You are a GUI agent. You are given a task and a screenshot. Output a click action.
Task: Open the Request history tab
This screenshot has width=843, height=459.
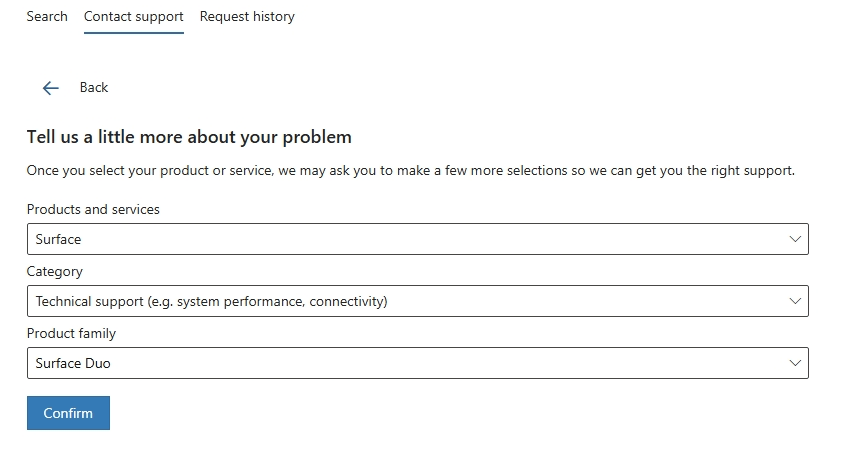[247, 16]
